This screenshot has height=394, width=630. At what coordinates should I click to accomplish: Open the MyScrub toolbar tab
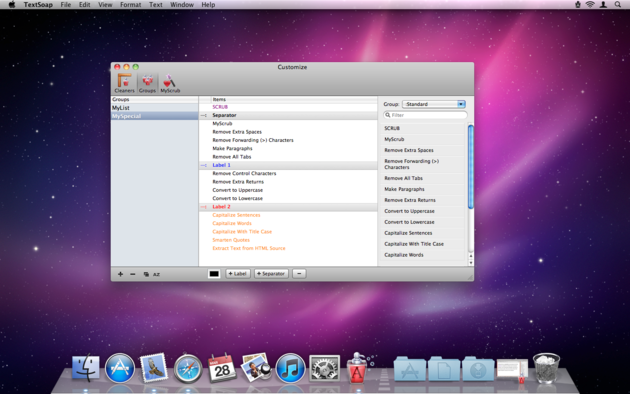170,83
